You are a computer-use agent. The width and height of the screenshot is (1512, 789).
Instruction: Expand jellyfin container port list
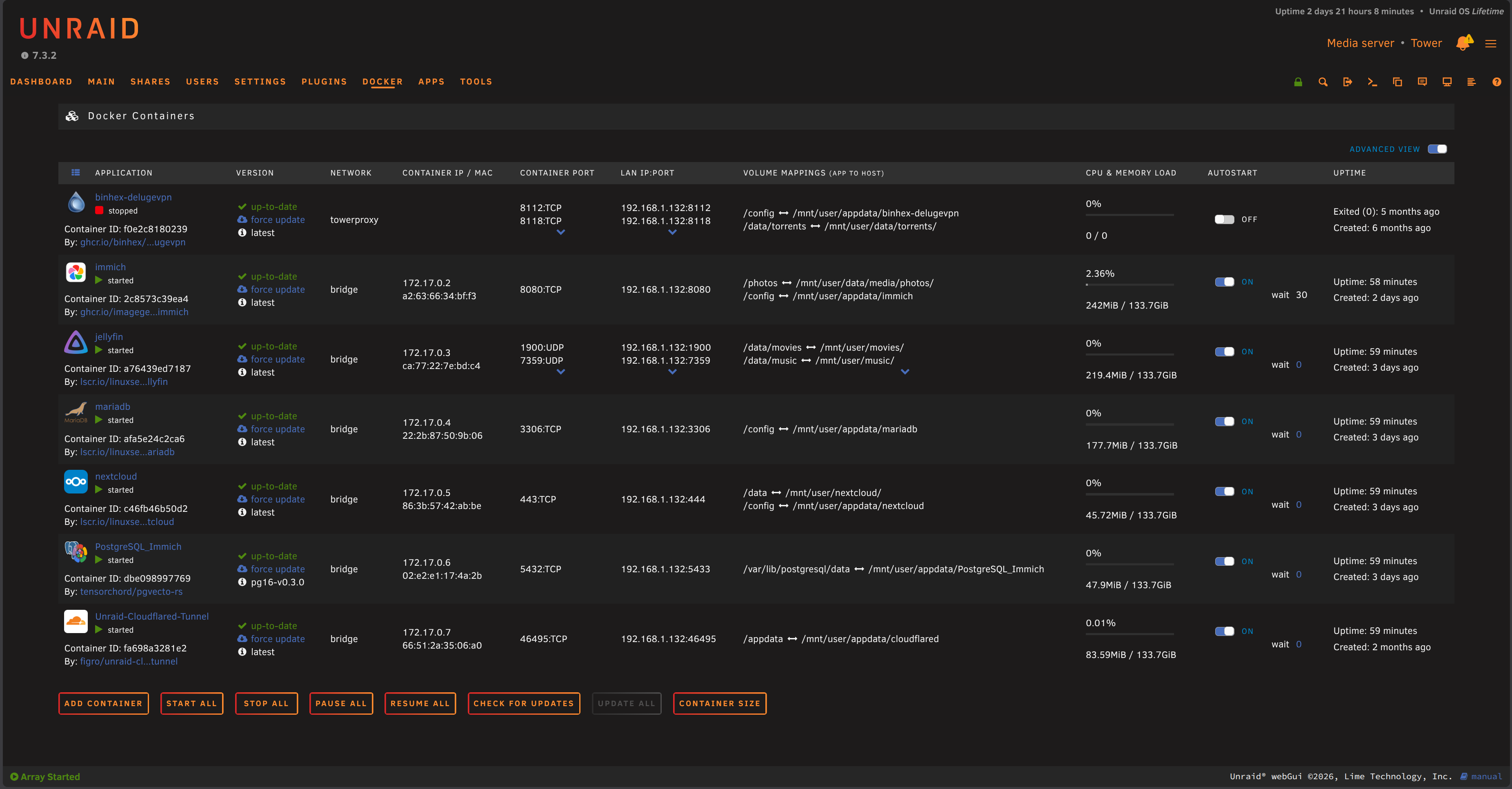click(x=560, y=372)
